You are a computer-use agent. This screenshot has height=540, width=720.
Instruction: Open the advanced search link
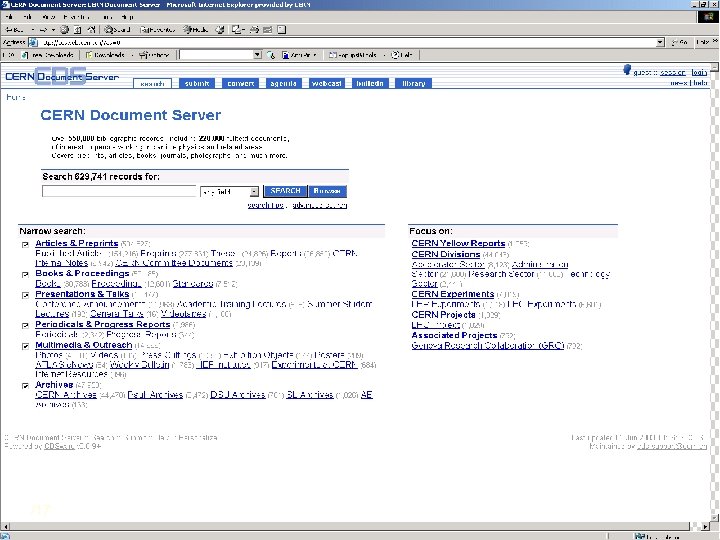[320, 205]
